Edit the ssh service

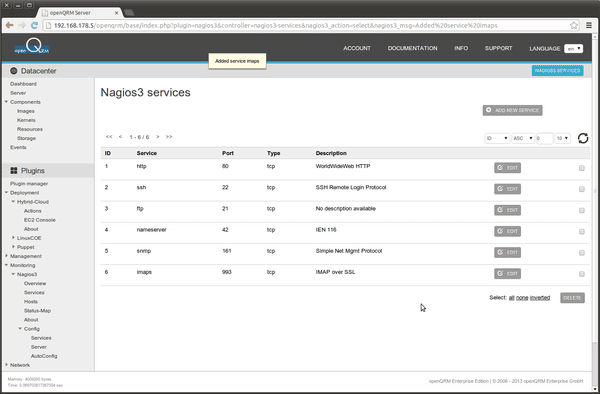(x=507, y=189)
